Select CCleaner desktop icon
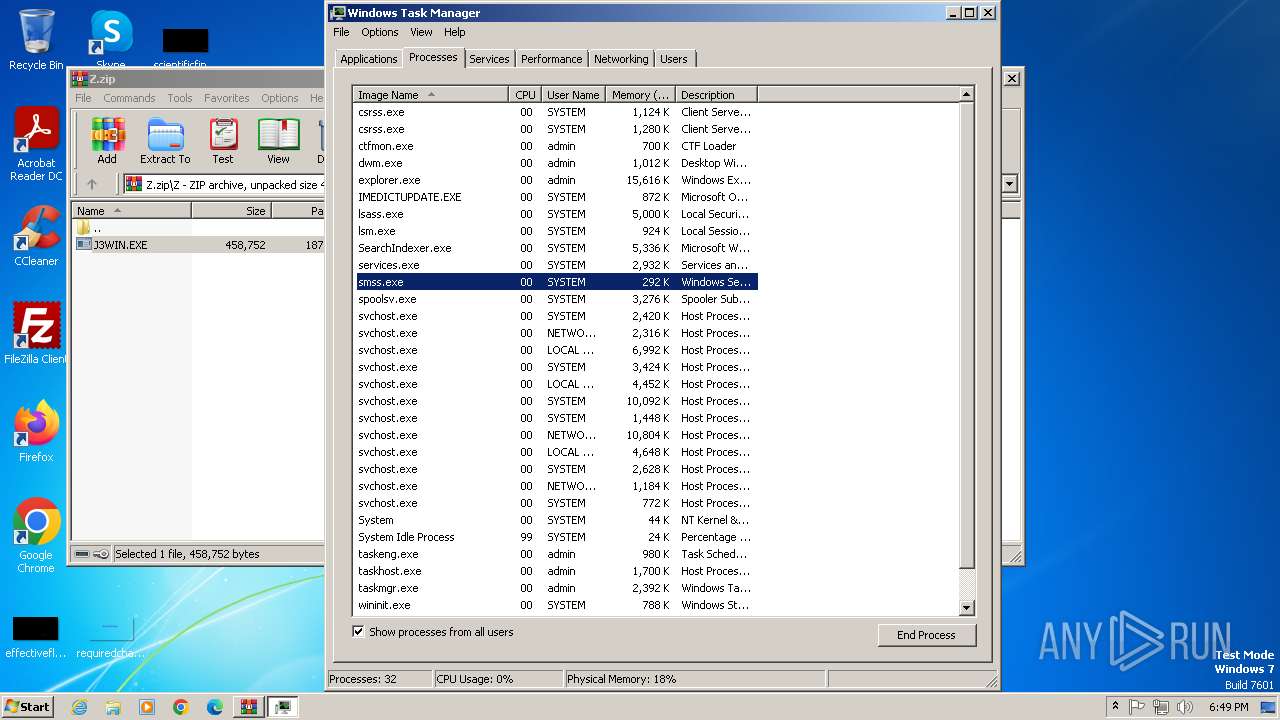This screenshot has width=1280, height=720. (36, 236)
